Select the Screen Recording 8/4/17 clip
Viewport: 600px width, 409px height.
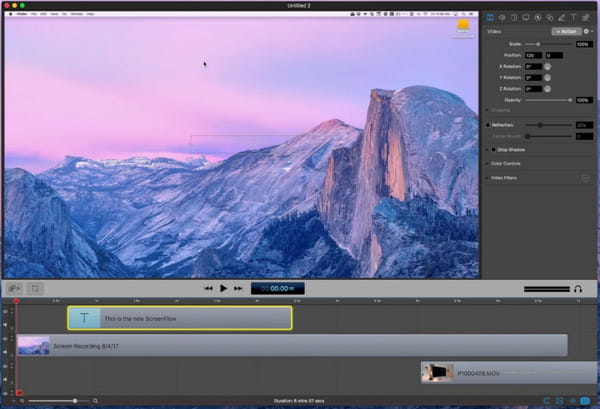coord(293,345)
